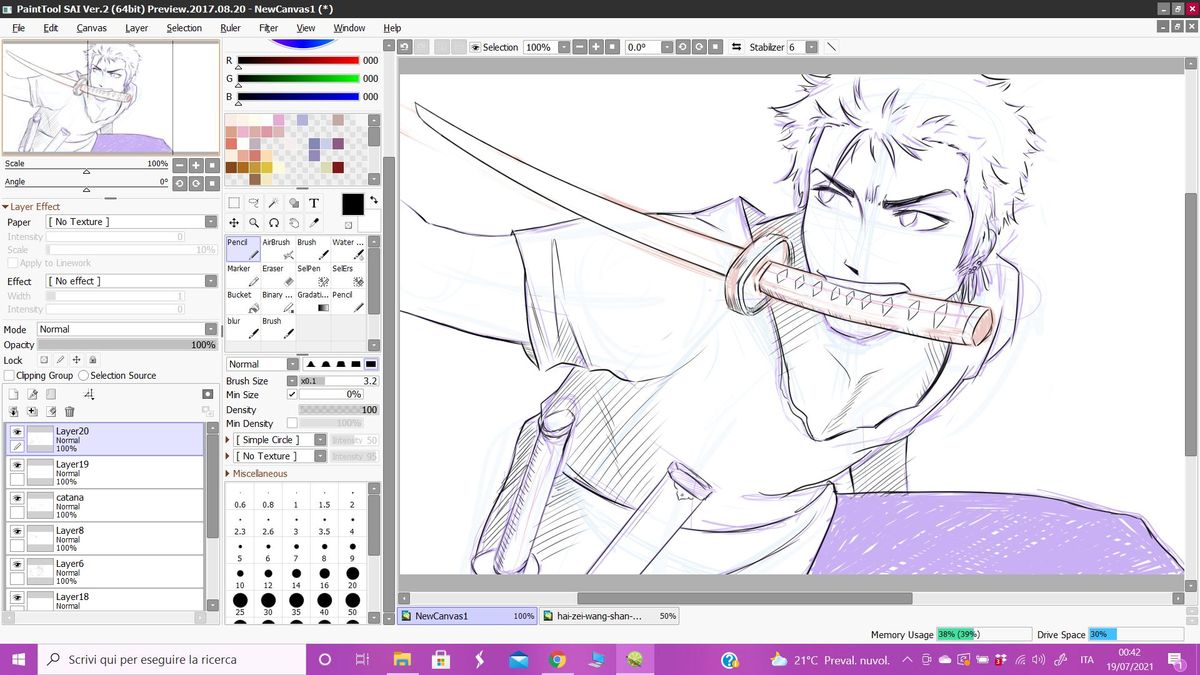
Task: Undo with the toolbar undo arrow
Action: coord(405,47)
